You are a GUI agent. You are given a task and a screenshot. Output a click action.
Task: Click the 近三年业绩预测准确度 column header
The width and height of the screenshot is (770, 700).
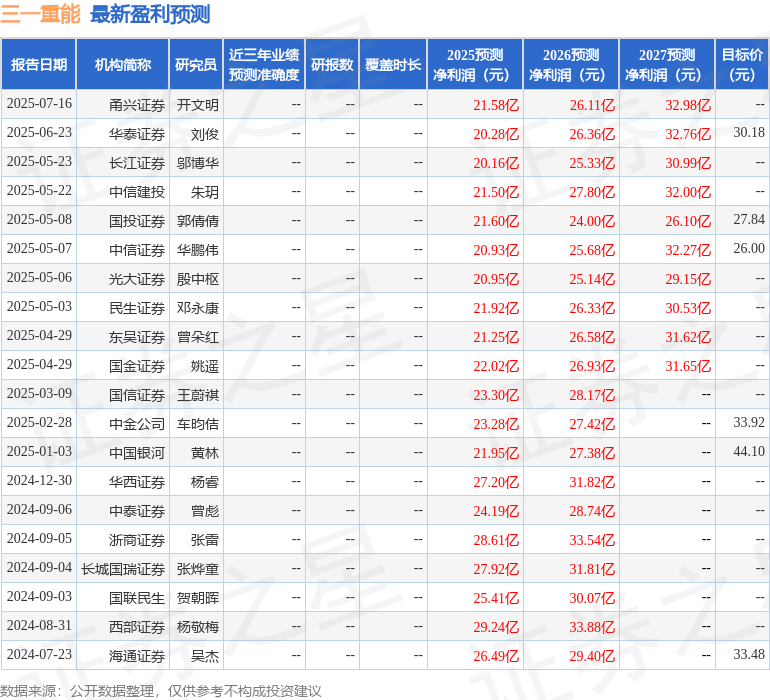264,65
